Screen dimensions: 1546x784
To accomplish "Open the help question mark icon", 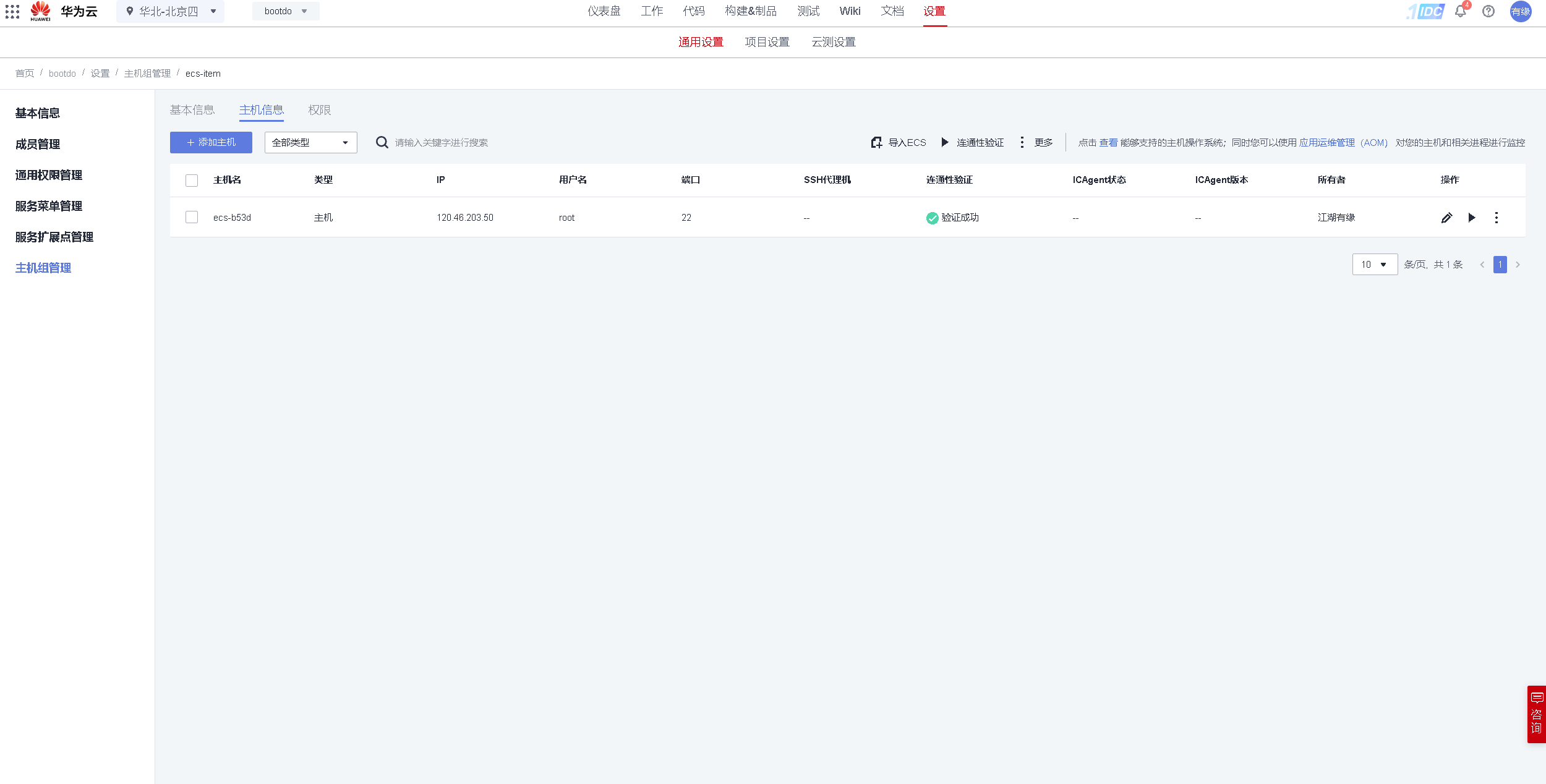I will 1488,11.
